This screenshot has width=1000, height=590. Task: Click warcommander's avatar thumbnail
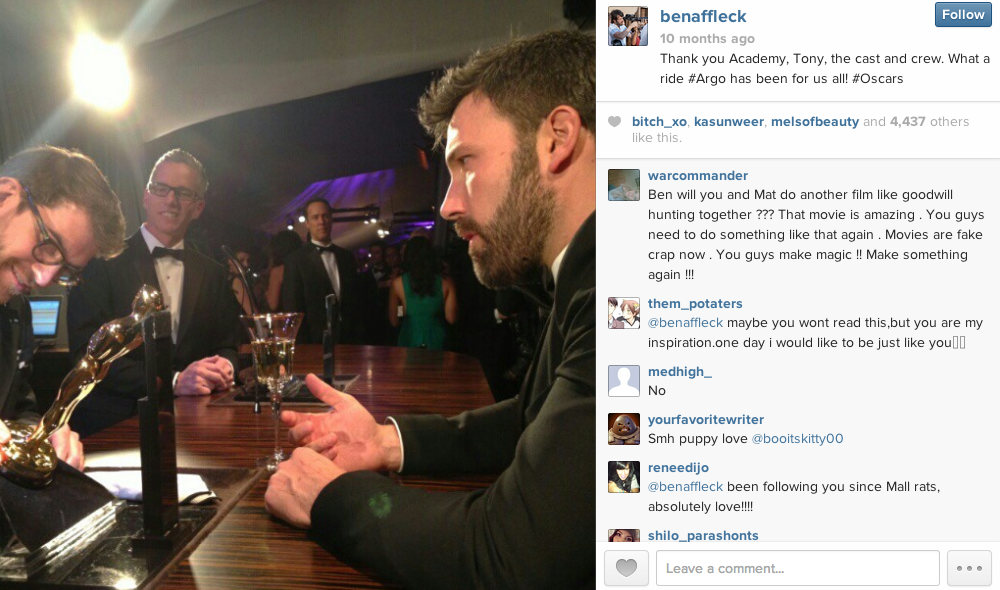click(624, 185)
